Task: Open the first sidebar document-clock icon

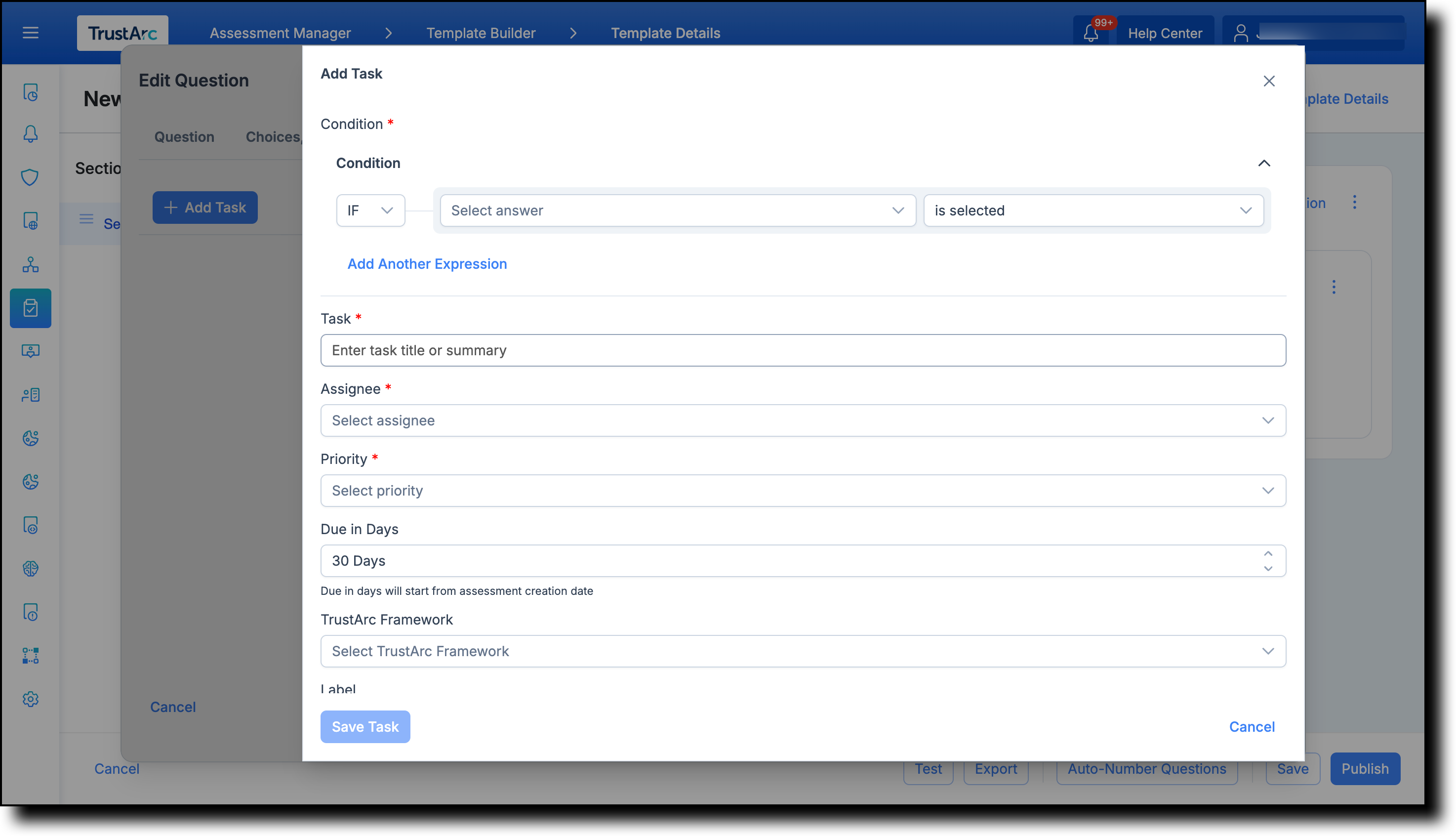Action: (x=31, y=92)
